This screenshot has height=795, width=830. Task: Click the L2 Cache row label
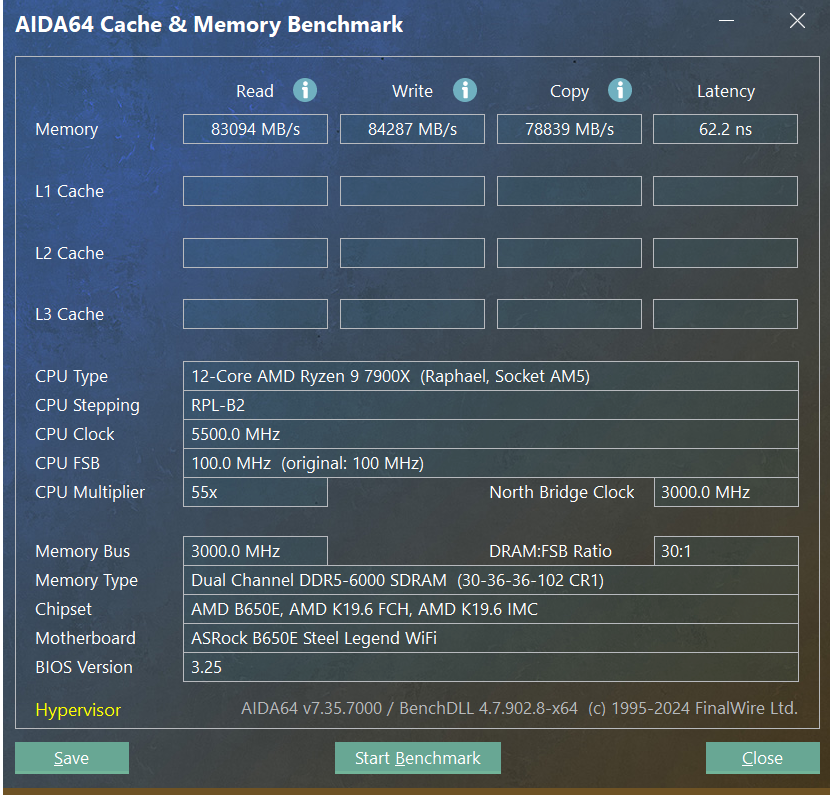pyautogui.click(x=69, y=253)
